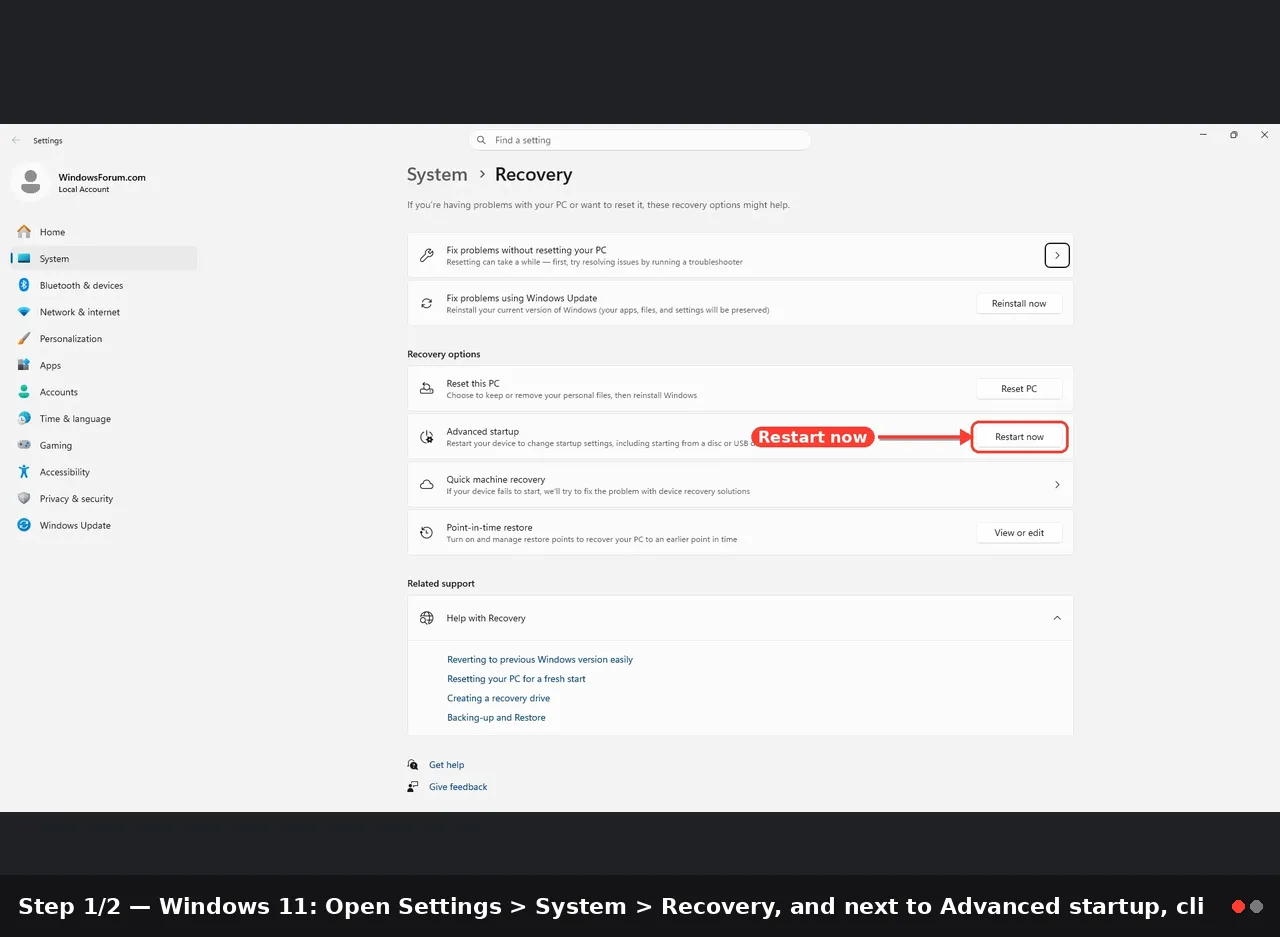The height and width of the screenshot is (937, 1280).
Task: Click the Accounts person icon
Action: pos(24,392)
